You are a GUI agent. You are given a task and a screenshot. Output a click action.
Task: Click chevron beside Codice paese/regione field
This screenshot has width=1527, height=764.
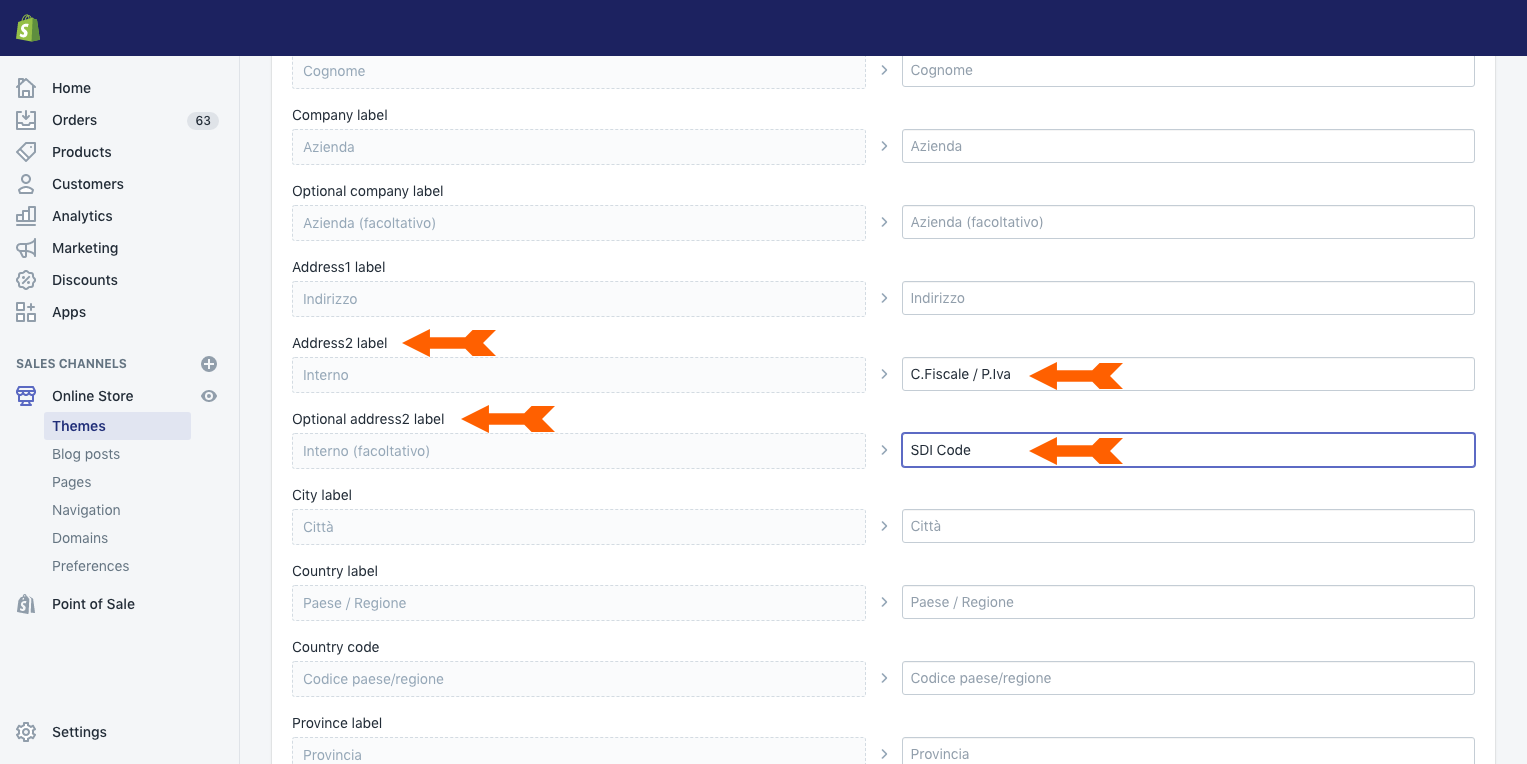pyautogui.click(x=884, y=678)
